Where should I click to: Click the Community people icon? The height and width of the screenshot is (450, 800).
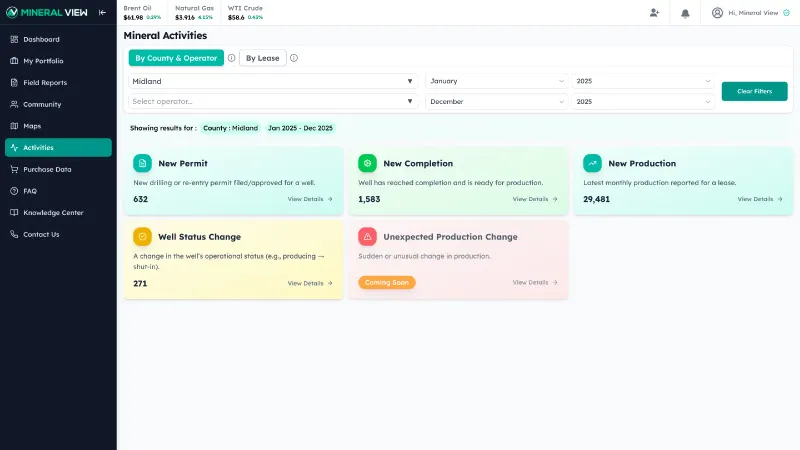[x=14, y=104]
